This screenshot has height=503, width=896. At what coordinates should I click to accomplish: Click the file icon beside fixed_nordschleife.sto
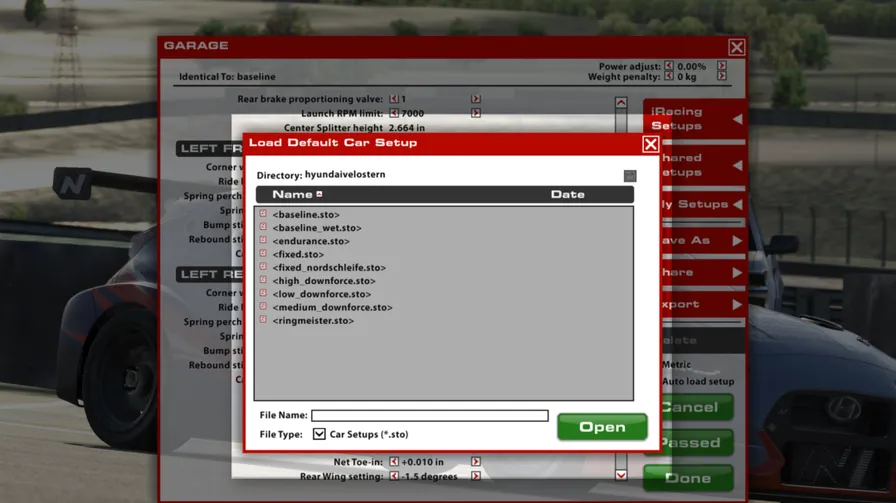263,267
